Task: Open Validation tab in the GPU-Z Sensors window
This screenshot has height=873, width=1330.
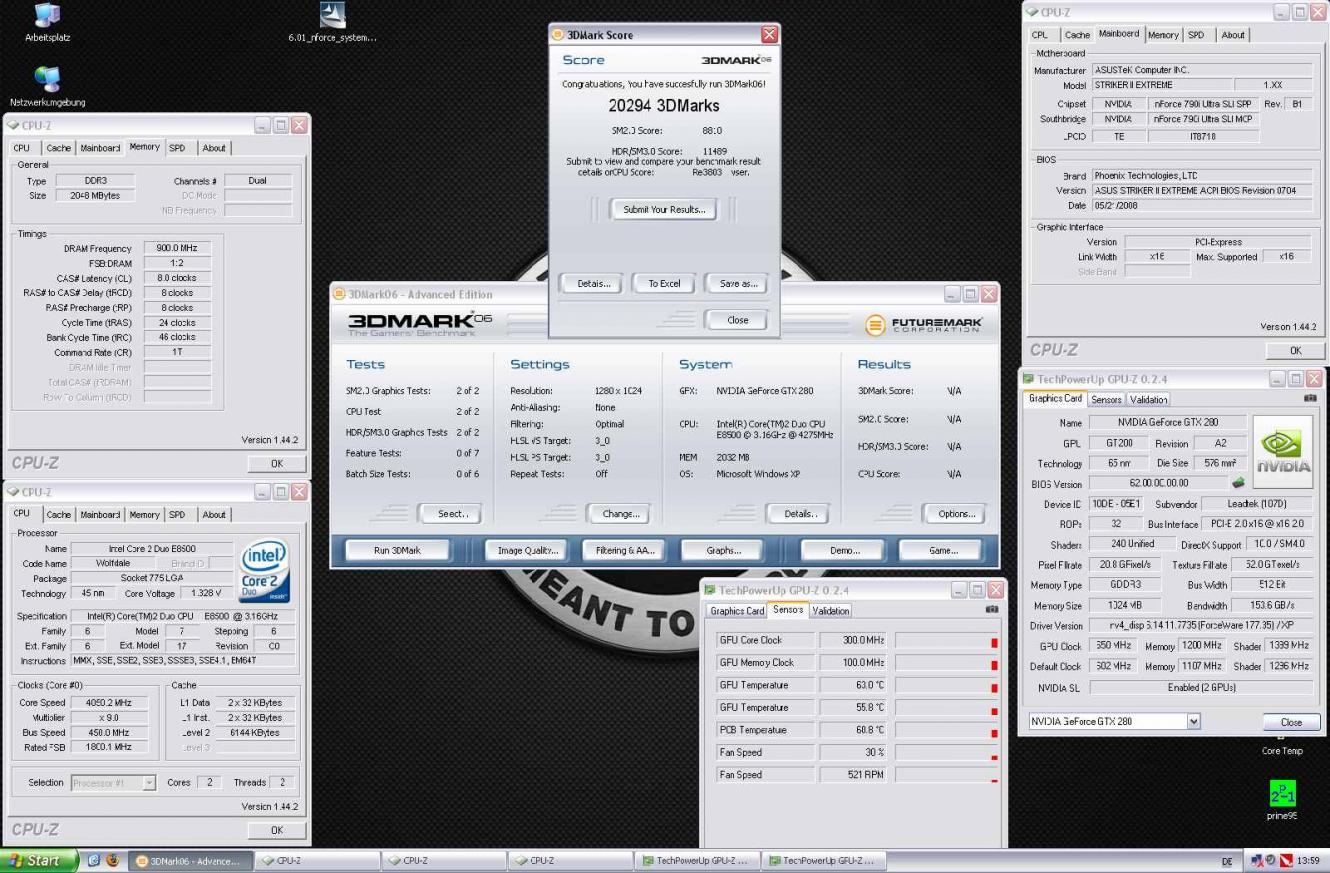Action: point(830,610)
